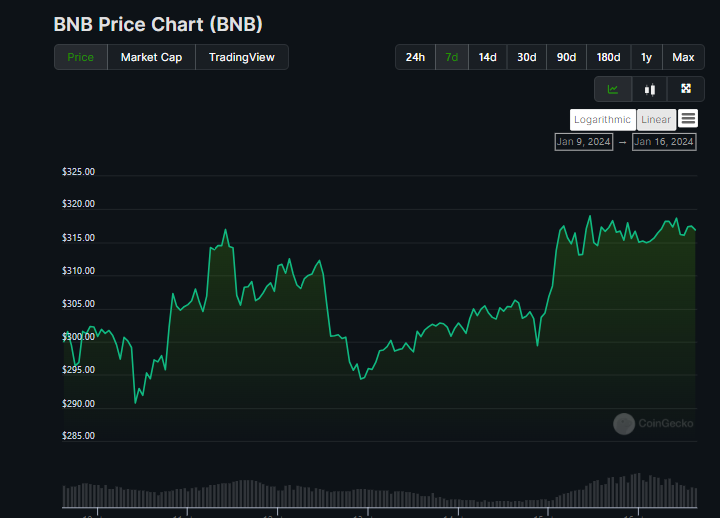Click the $290.00 axis label
This screenshot has width=720, height=518.
[79, 404]
